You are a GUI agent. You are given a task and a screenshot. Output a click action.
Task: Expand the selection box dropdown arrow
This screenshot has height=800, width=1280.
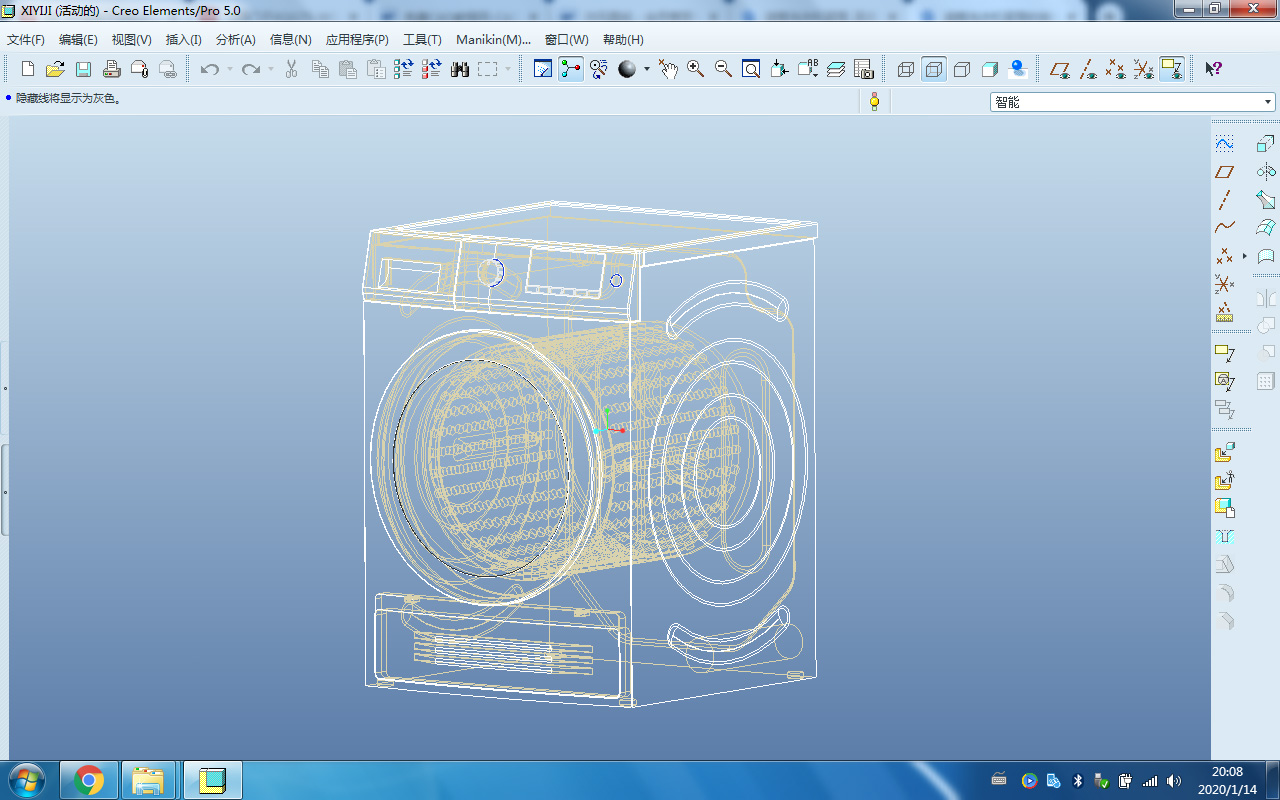(x=508, y=69)
